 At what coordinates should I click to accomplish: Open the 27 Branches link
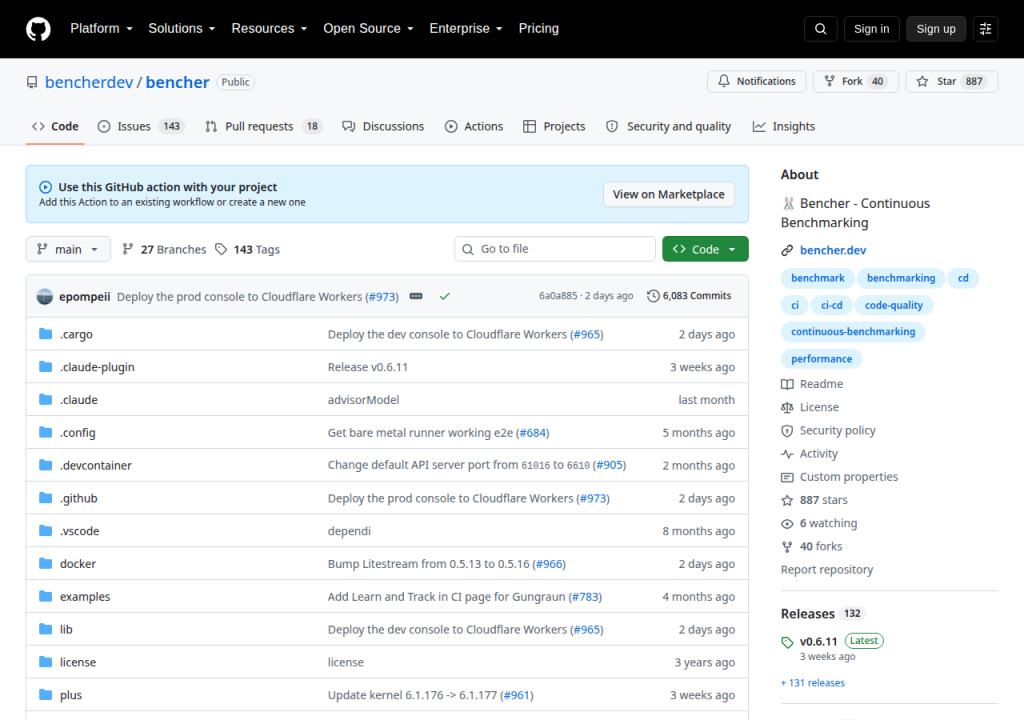pos(164,249)
